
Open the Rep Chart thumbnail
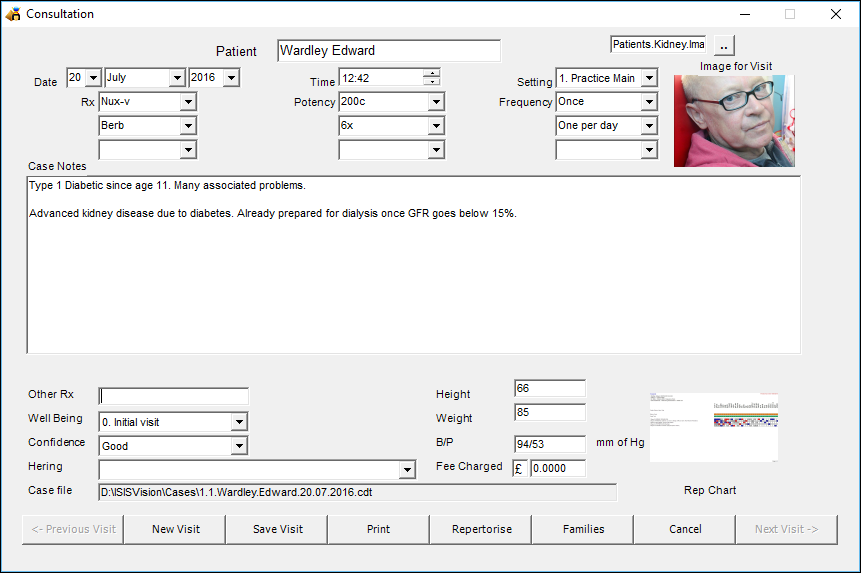click(x=714, y=427)
